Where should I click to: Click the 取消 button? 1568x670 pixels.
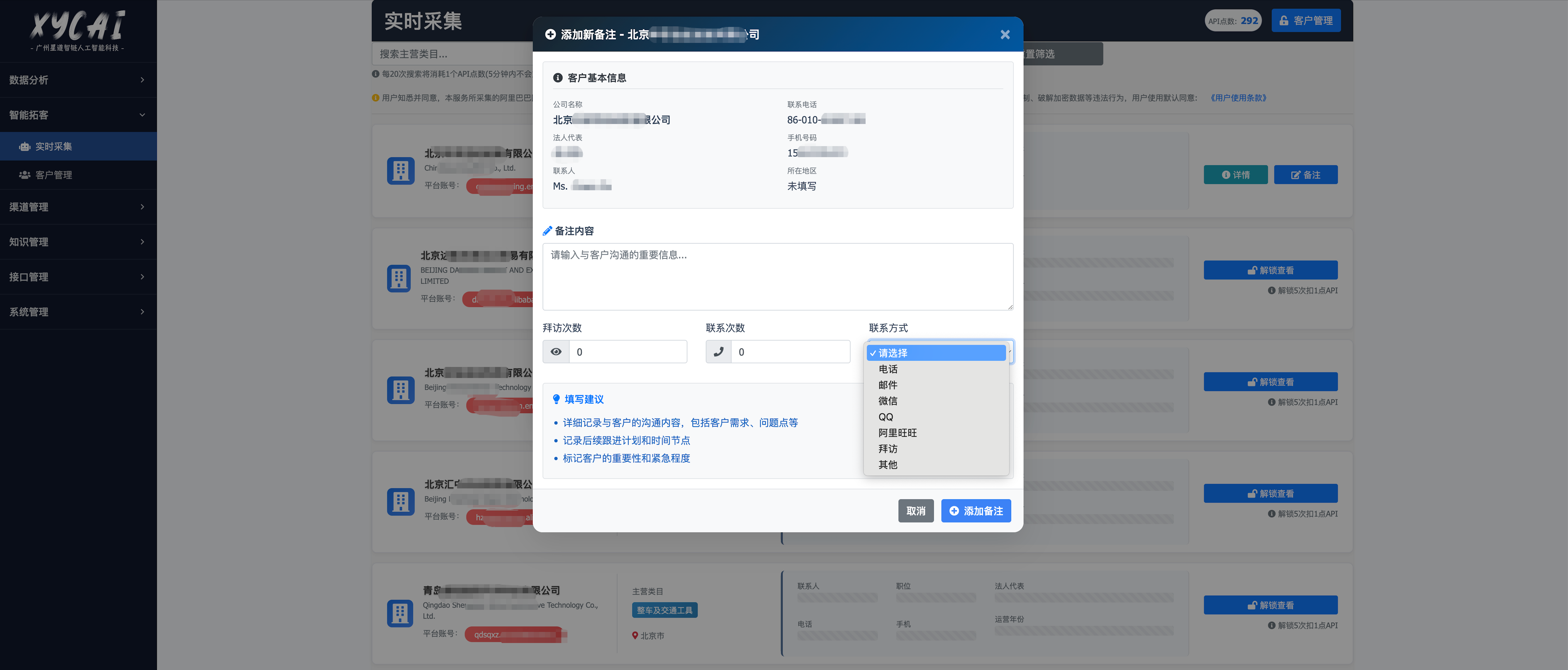point(915,511)
